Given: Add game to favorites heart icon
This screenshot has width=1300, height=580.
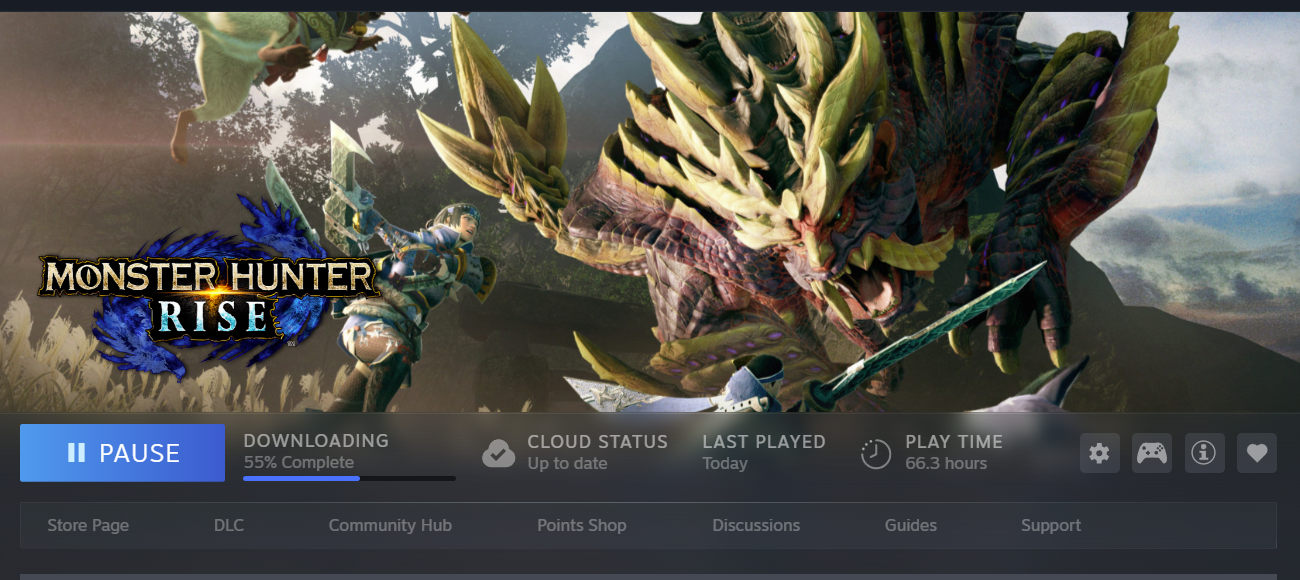Looking at the screenshot, I should coord(1257,453).
